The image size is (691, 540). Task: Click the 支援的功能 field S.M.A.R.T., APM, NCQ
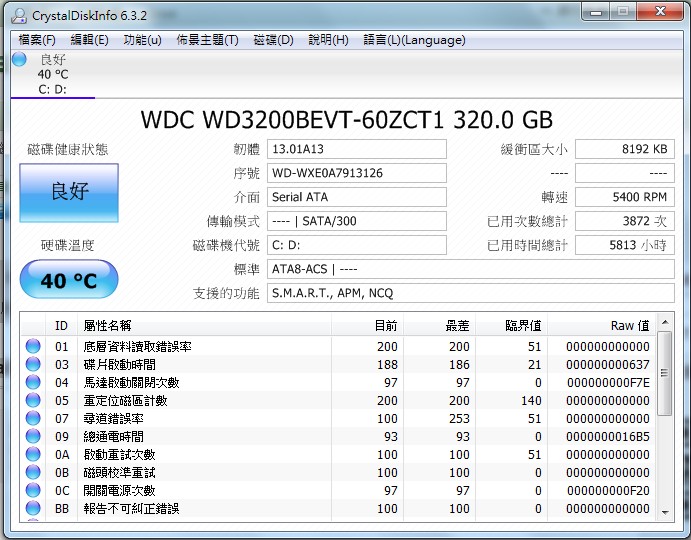pyautogui.click(x=471, y=293)
